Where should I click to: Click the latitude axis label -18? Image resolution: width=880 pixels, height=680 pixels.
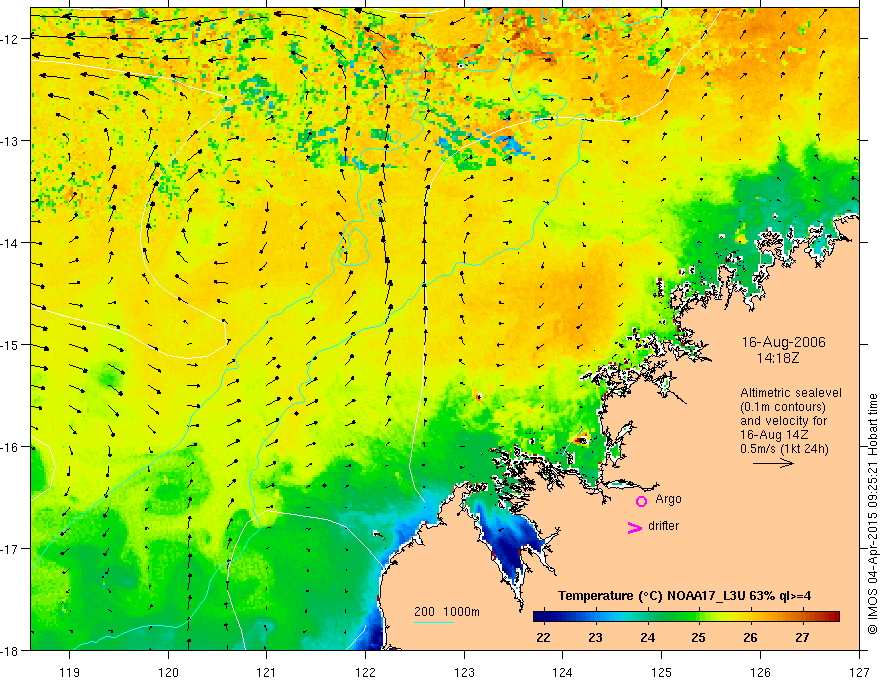tap(10, 651)
